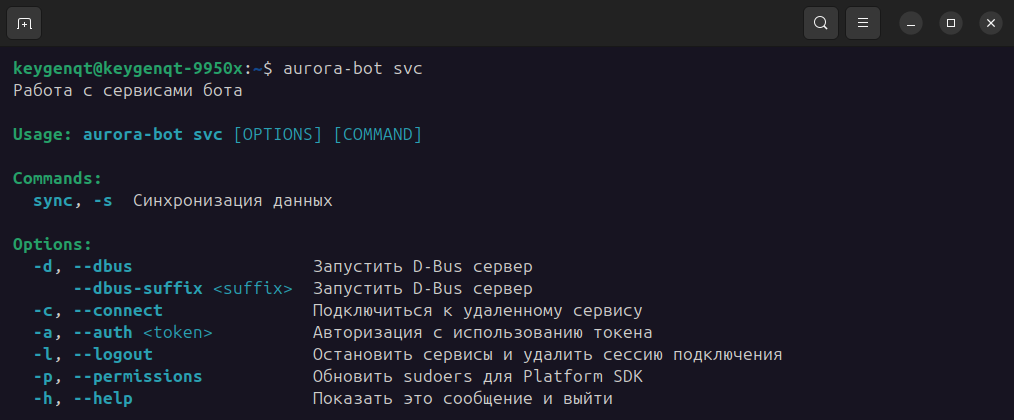Click the '--dbus-suffix' option
1014x420 pixels.
pyautogui.click(x=138, y=289)
